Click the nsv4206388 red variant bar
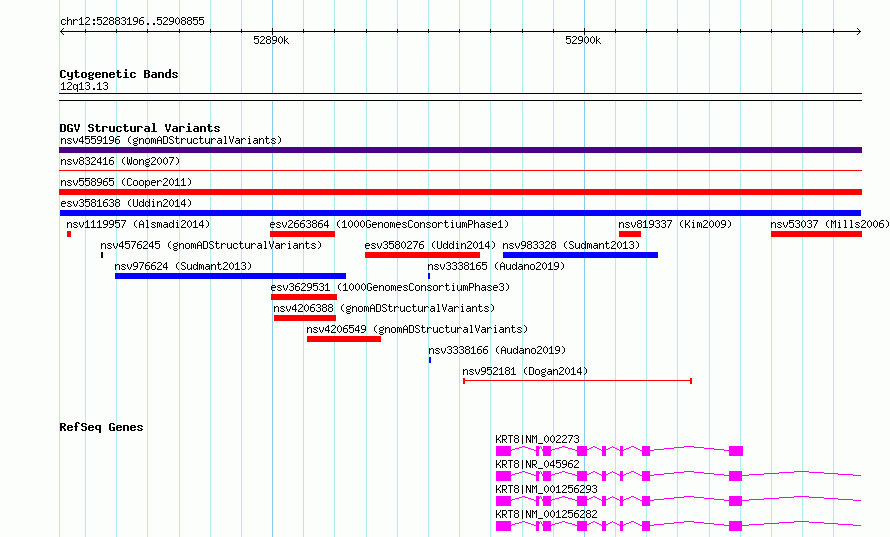 [x=305, y=318]
